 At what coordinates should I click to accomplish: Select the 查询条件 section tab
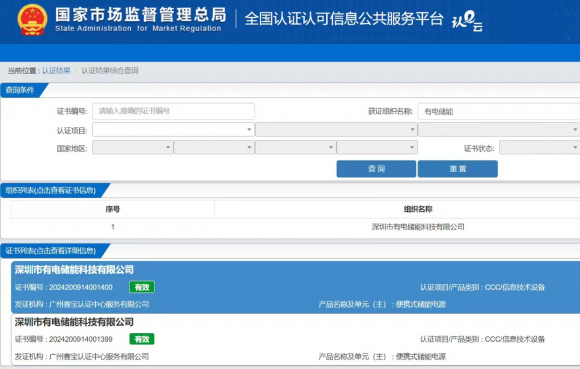[20, 90]
